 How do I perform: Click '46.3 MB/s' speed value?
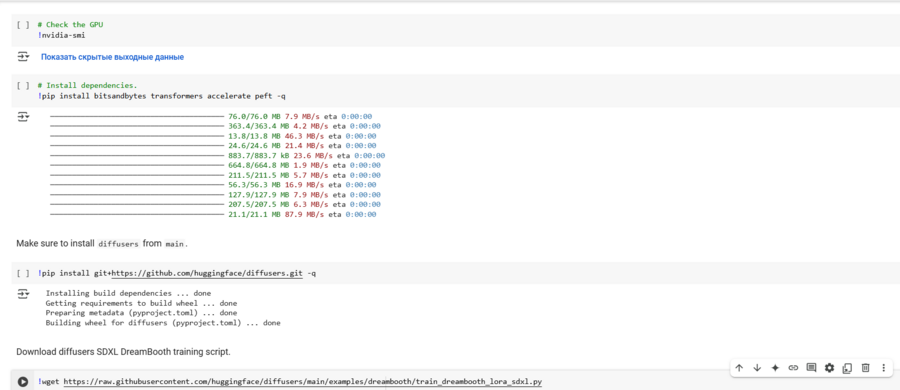coord(304,136)
